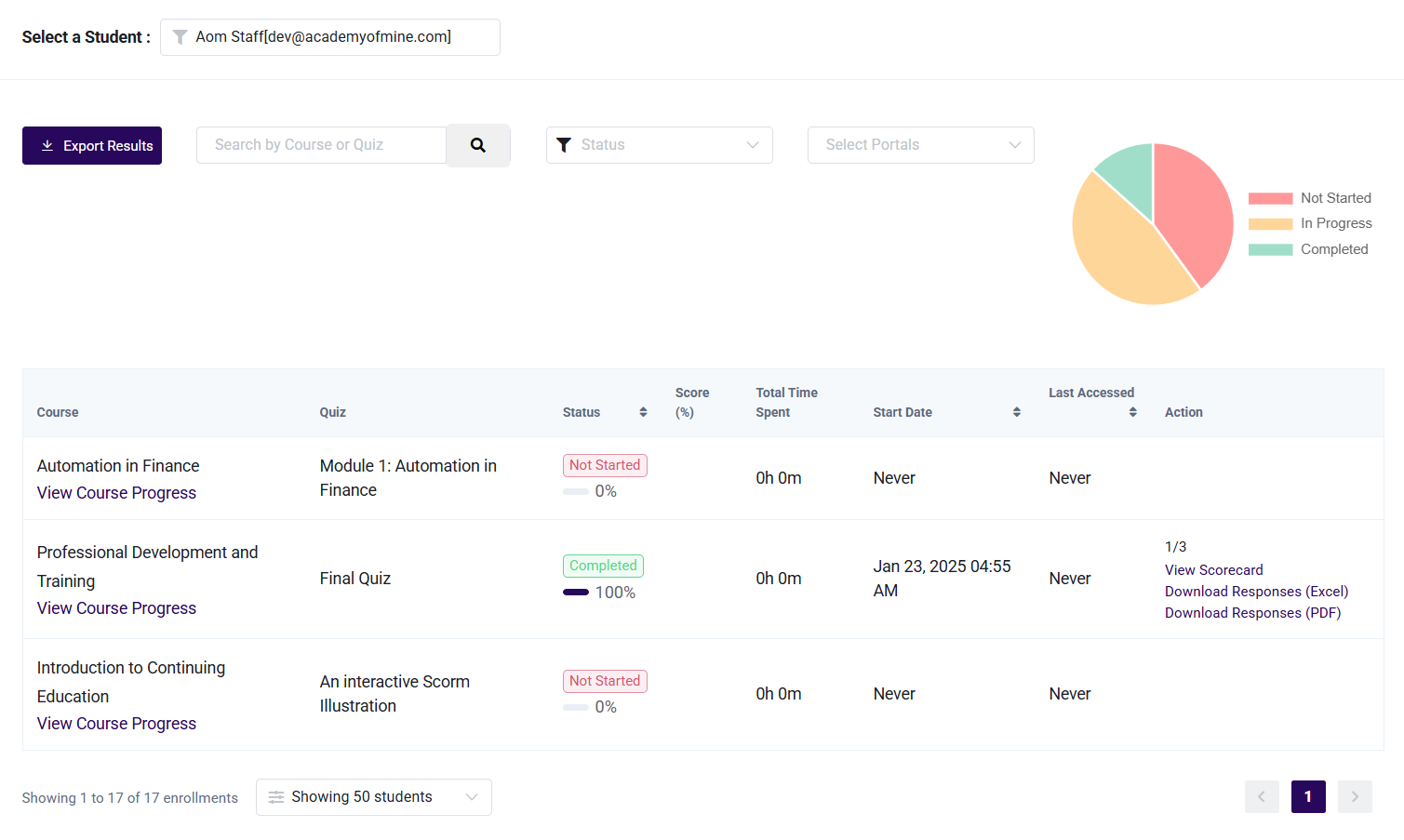
Task: Open View Scorecard for Final Quiz
Action: click(x=1213, y=570)
